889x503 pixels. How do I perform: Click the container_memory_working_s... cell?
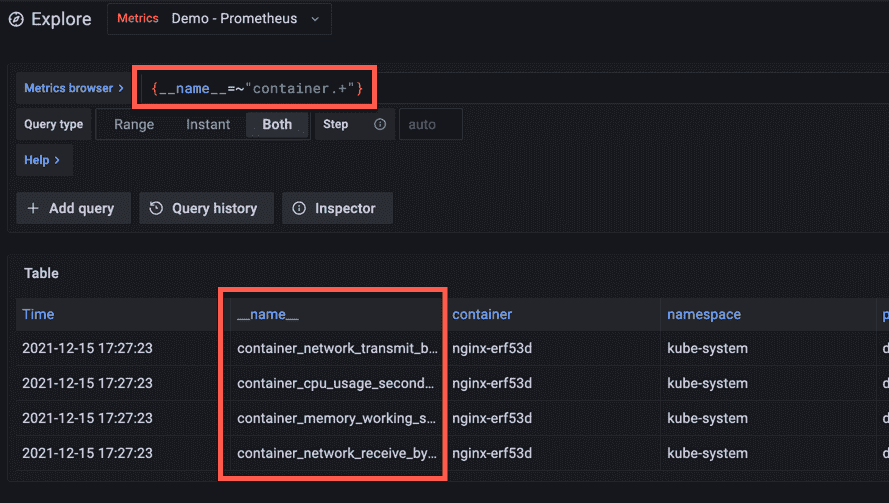tap(336, 418)
